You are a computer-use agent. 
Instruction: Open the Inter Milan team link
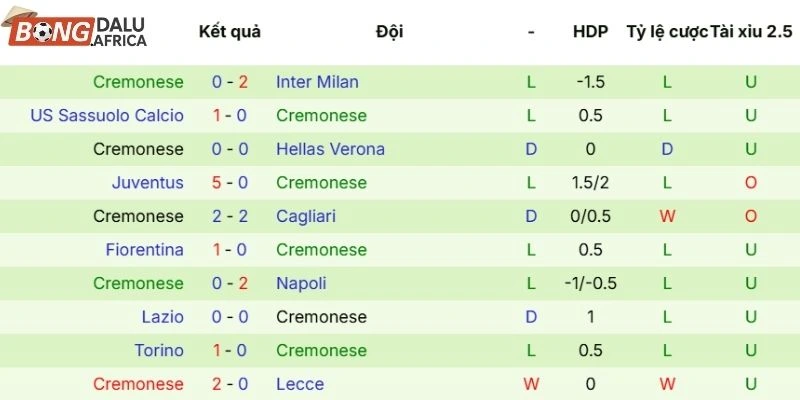pos(317,82)
